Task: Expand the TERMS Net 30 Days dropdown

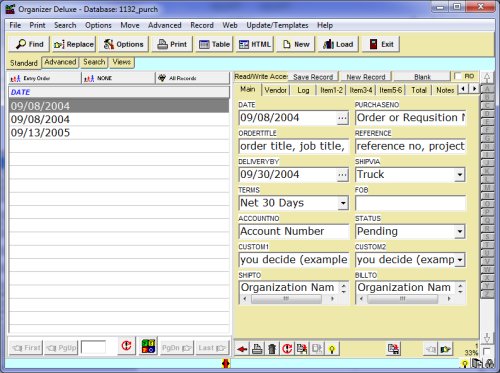Action: [x=343, y=203]
